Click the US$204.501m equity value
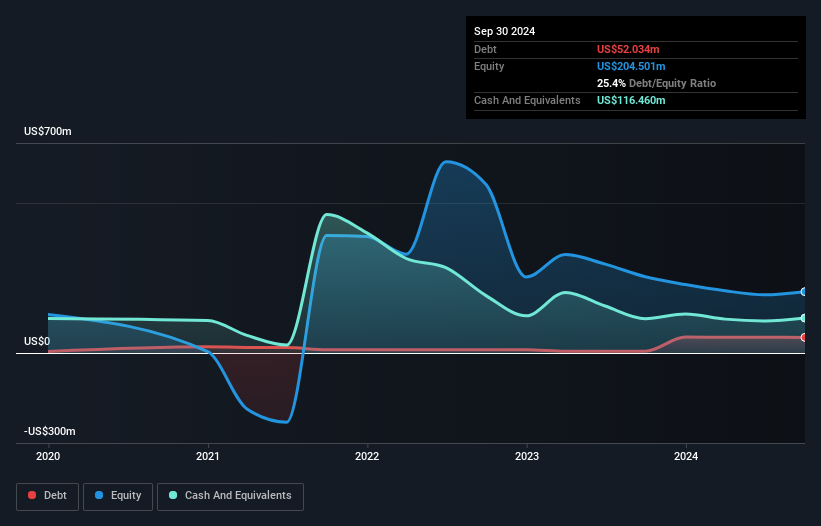 tap(631, 66)
